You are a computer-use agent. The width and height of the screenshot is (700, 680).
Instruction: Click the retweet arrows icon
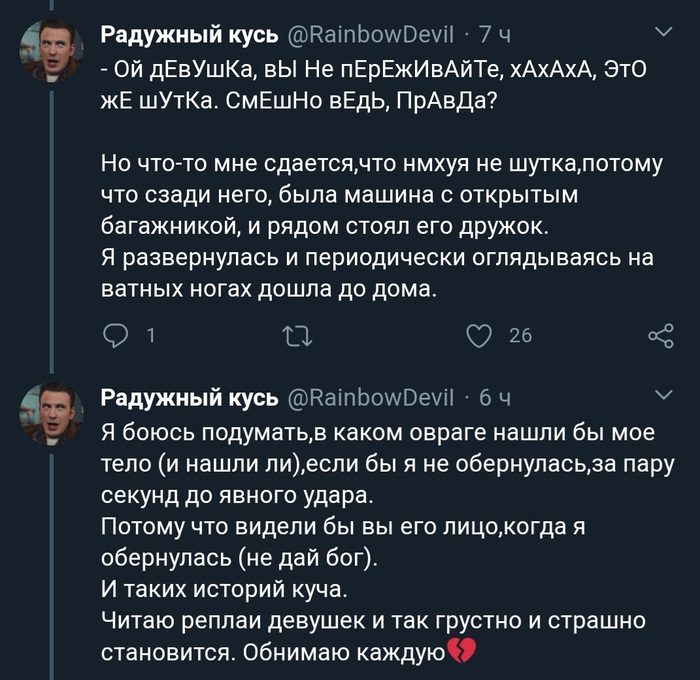297,336
